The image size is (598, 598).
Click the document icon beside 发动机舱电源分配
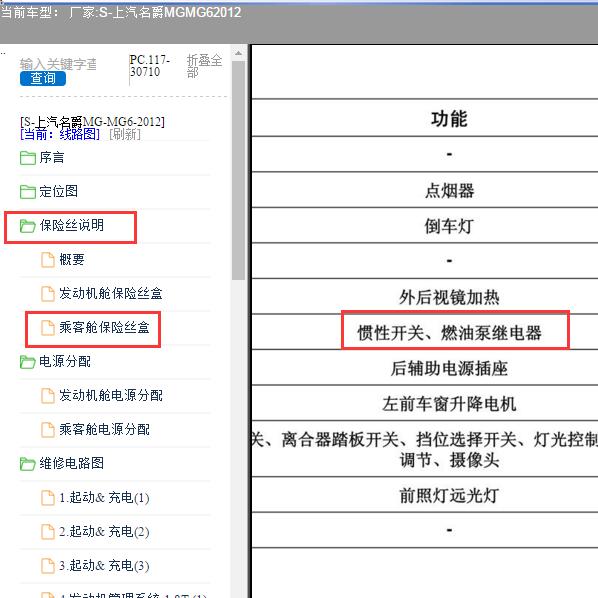[48, 395]
